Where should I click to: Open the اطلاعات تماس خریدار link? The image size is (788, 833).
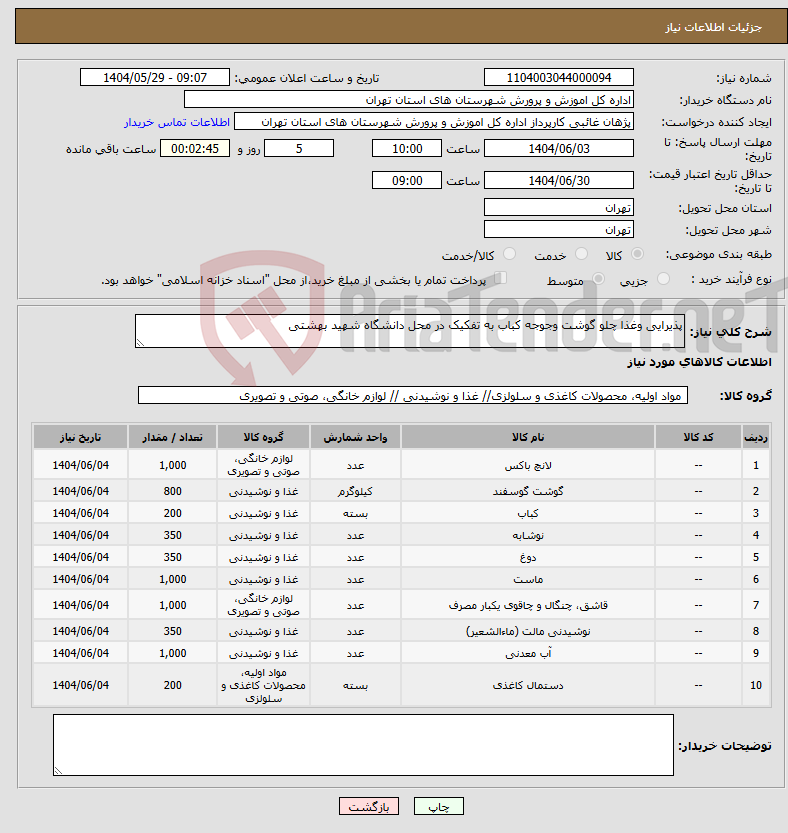(177, 122)
